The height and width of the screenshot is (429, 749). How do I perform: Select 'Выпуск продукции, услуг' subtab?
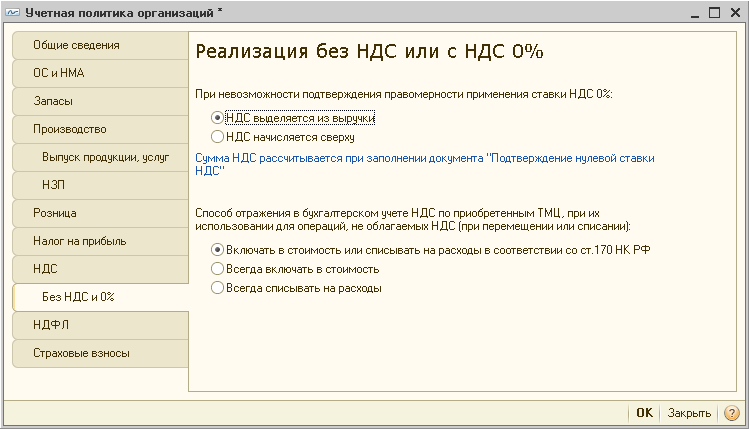100,157
